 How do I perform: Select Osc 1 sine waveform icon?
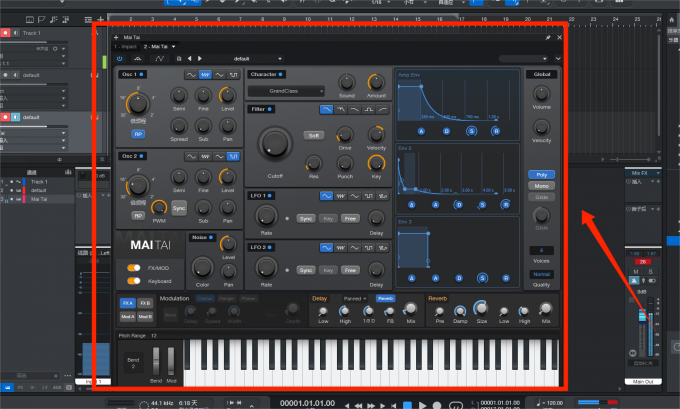[x=191, y=75]
